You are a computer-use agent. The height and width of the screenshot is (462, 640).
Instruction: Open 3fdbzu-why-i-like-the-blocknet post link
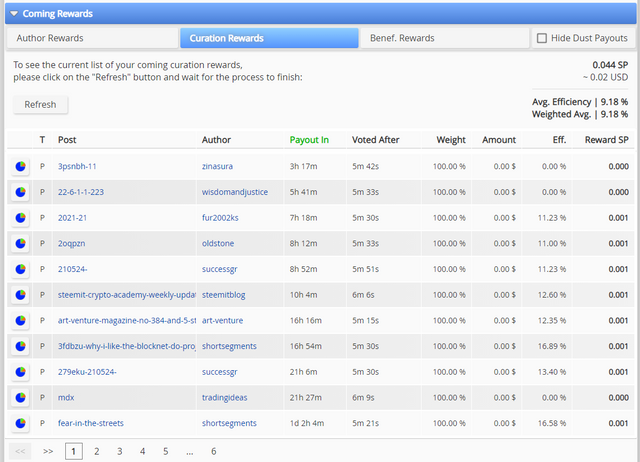click(x=127, y=346)
